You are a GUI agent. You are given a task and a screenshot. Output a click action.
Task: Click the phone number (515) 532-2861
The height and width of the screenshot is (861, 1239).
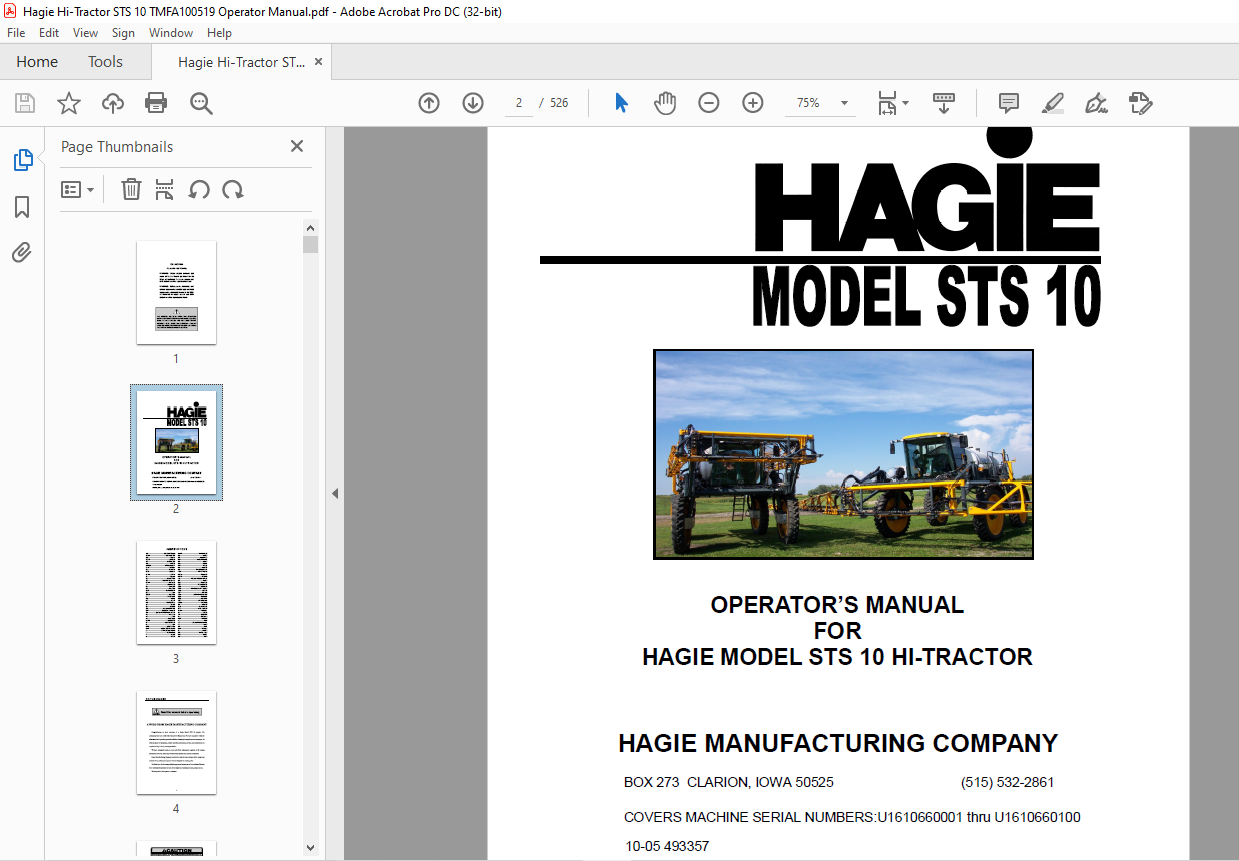[x=1007, y=782]
